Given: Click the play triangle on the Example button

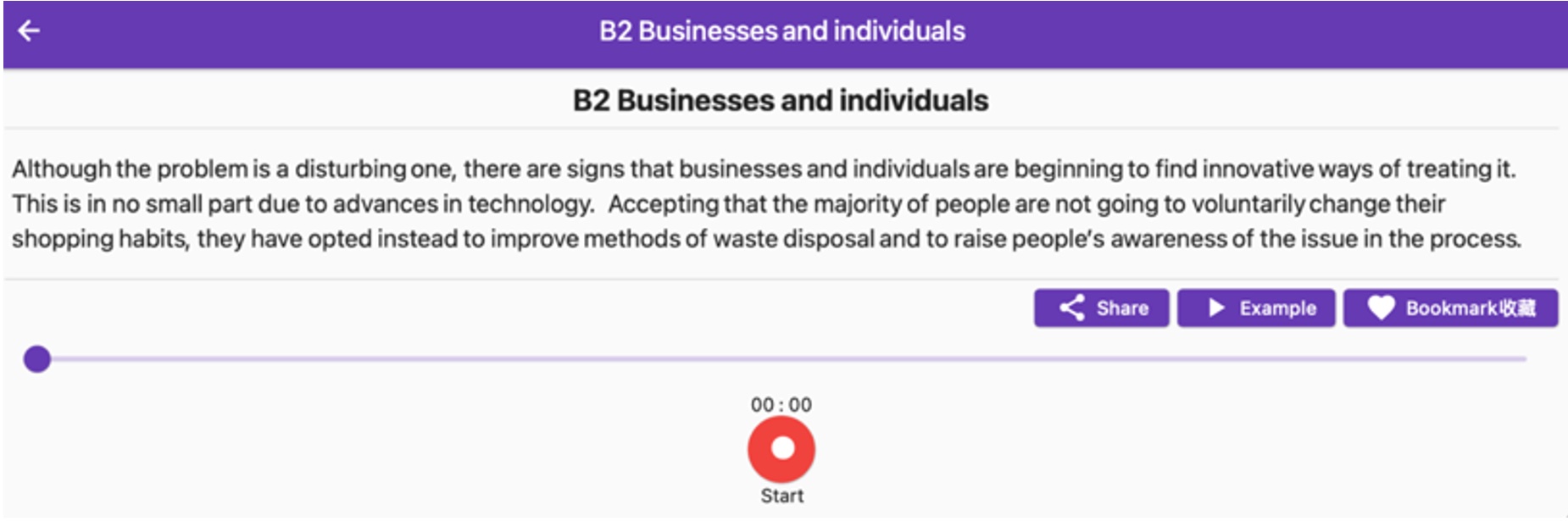Looking at the screenshot, I should (x=1216, y=308).
